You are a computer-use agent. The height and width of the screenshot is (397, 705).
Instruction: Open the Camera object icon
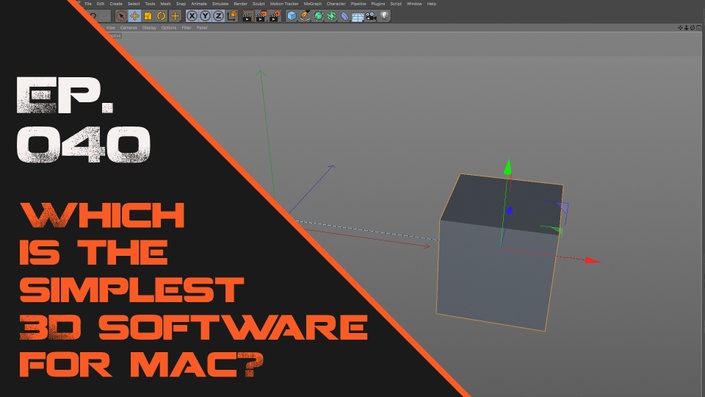coord(371,16)
